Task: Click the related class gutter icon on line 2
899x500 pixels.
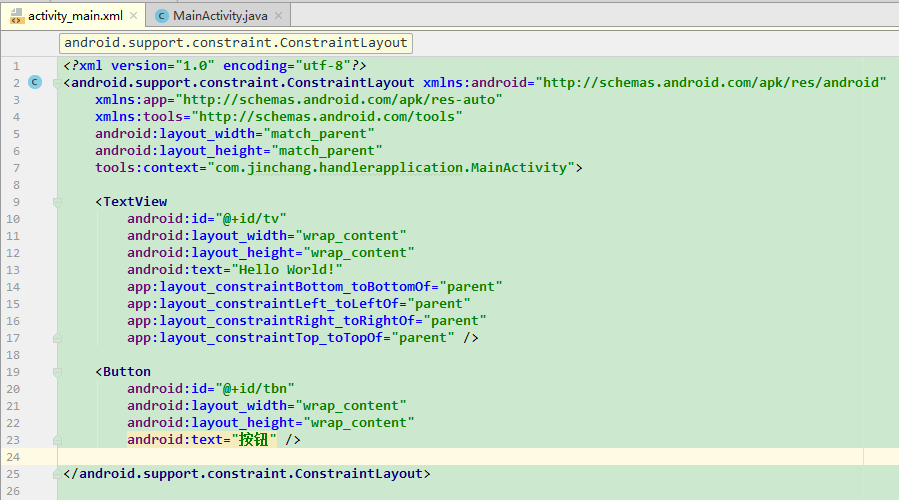Action: pos(35,82)
